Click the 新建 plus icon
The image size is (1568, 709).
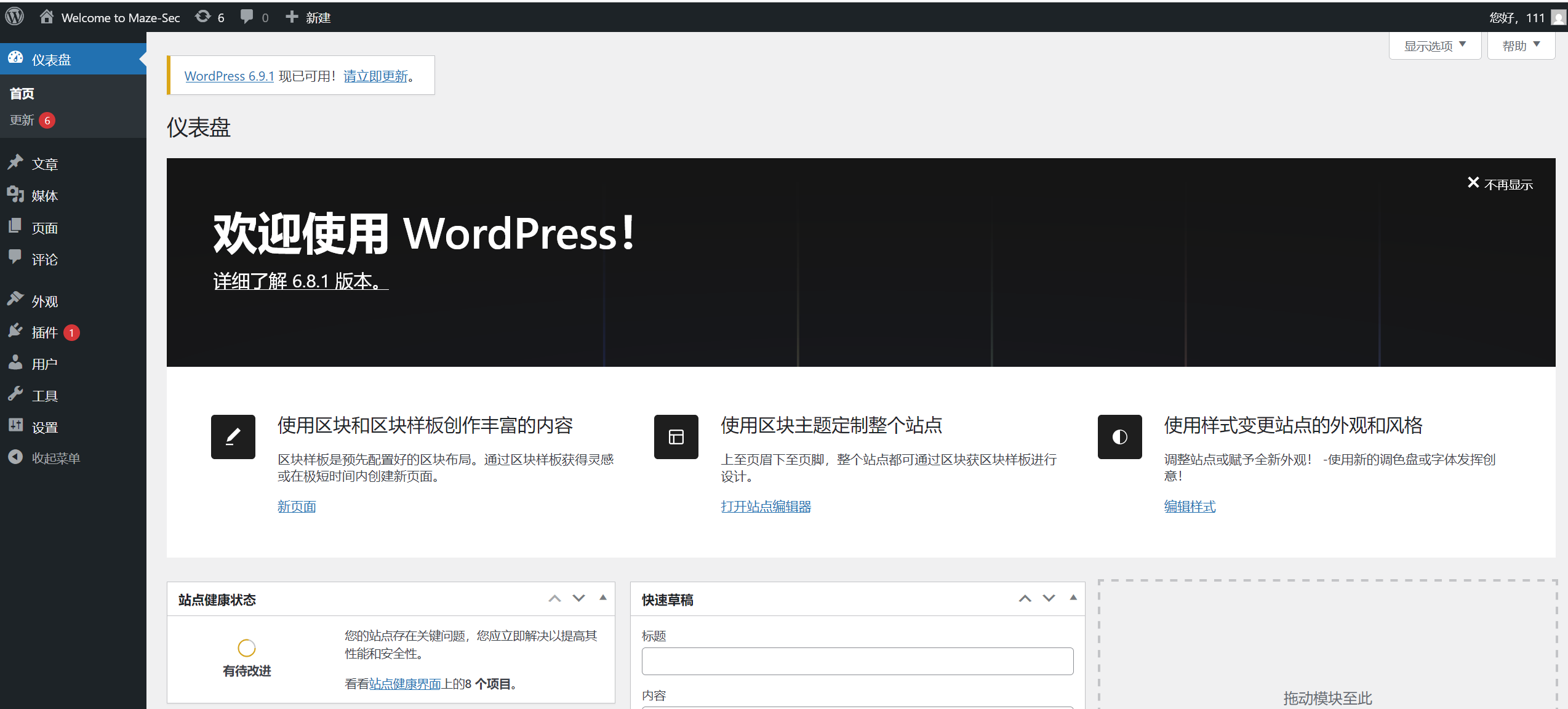click(292, 17)
